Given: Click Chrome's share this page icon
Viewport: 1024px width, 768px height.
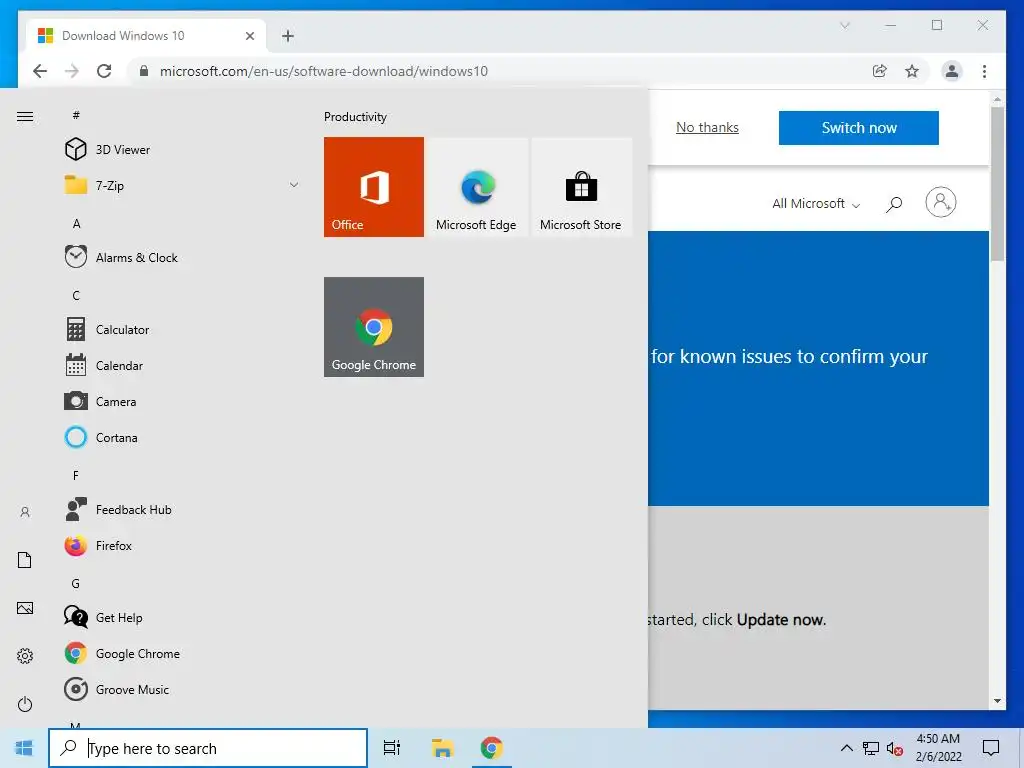Looking at the screenshot, I should point(880,71).
